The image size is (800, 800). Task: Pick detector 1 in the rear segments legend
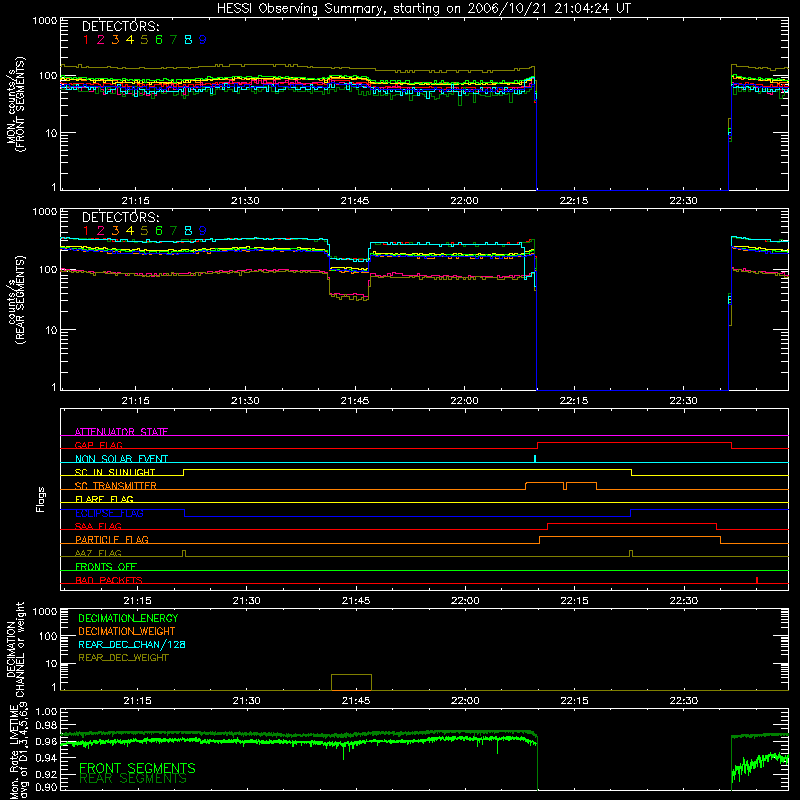pos(86,231)
